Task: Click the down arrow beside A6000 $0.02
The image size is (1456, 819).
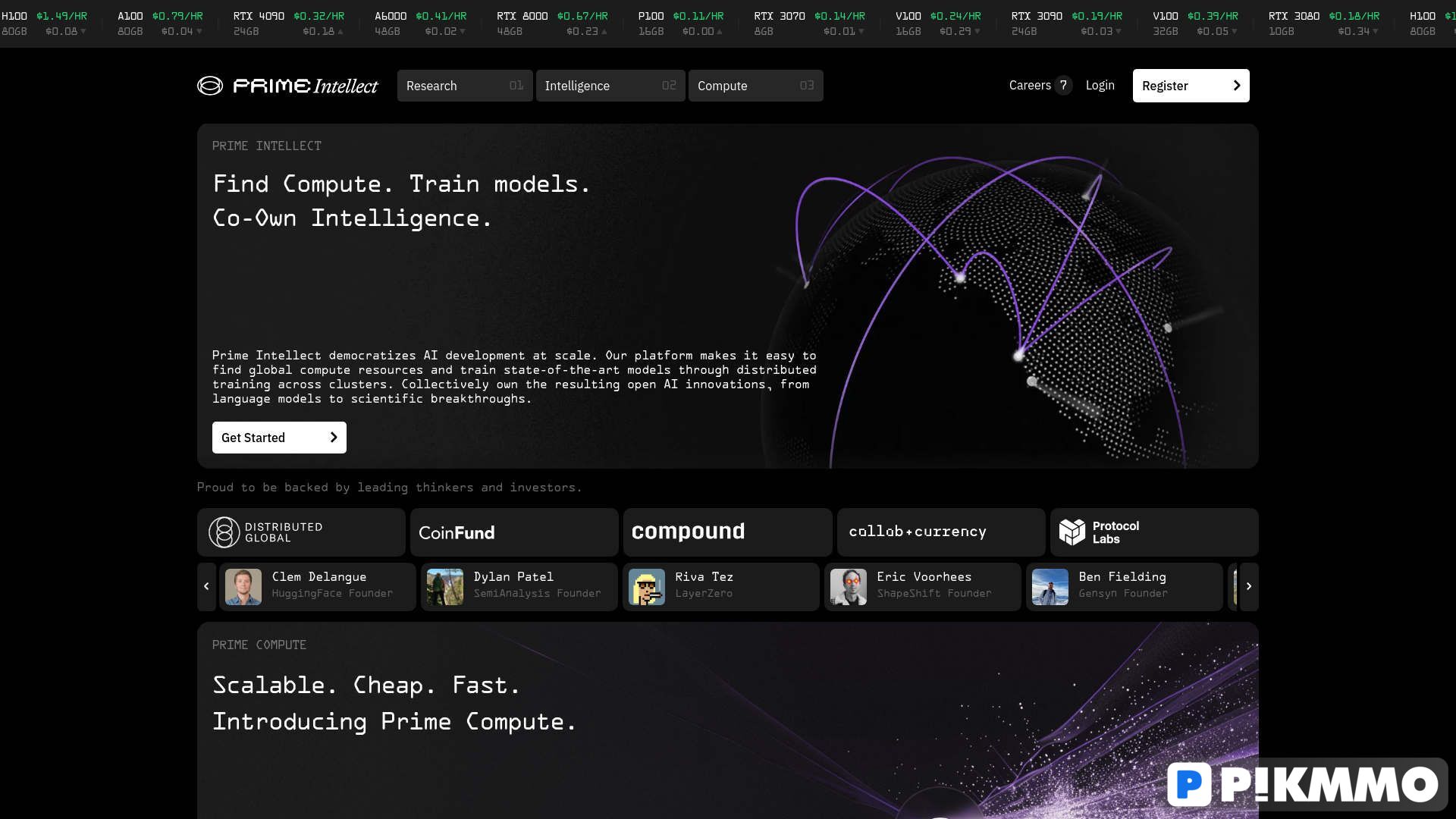Action: click(463, 32)
